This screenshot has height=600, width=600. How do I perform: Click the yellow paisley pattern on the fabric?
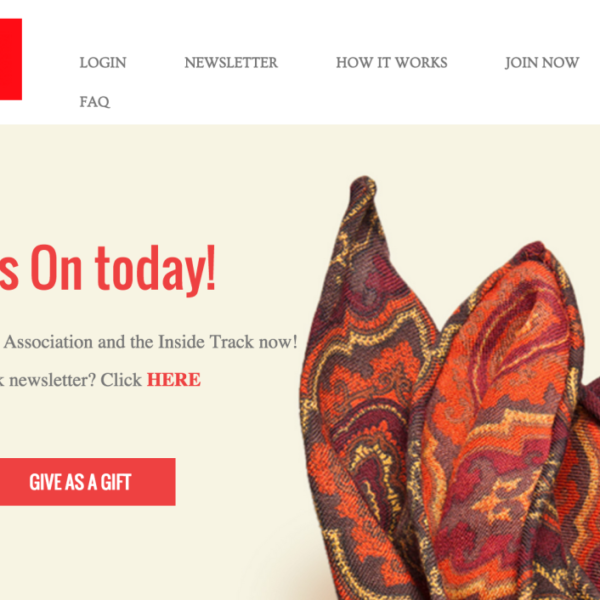pos(367,457)
